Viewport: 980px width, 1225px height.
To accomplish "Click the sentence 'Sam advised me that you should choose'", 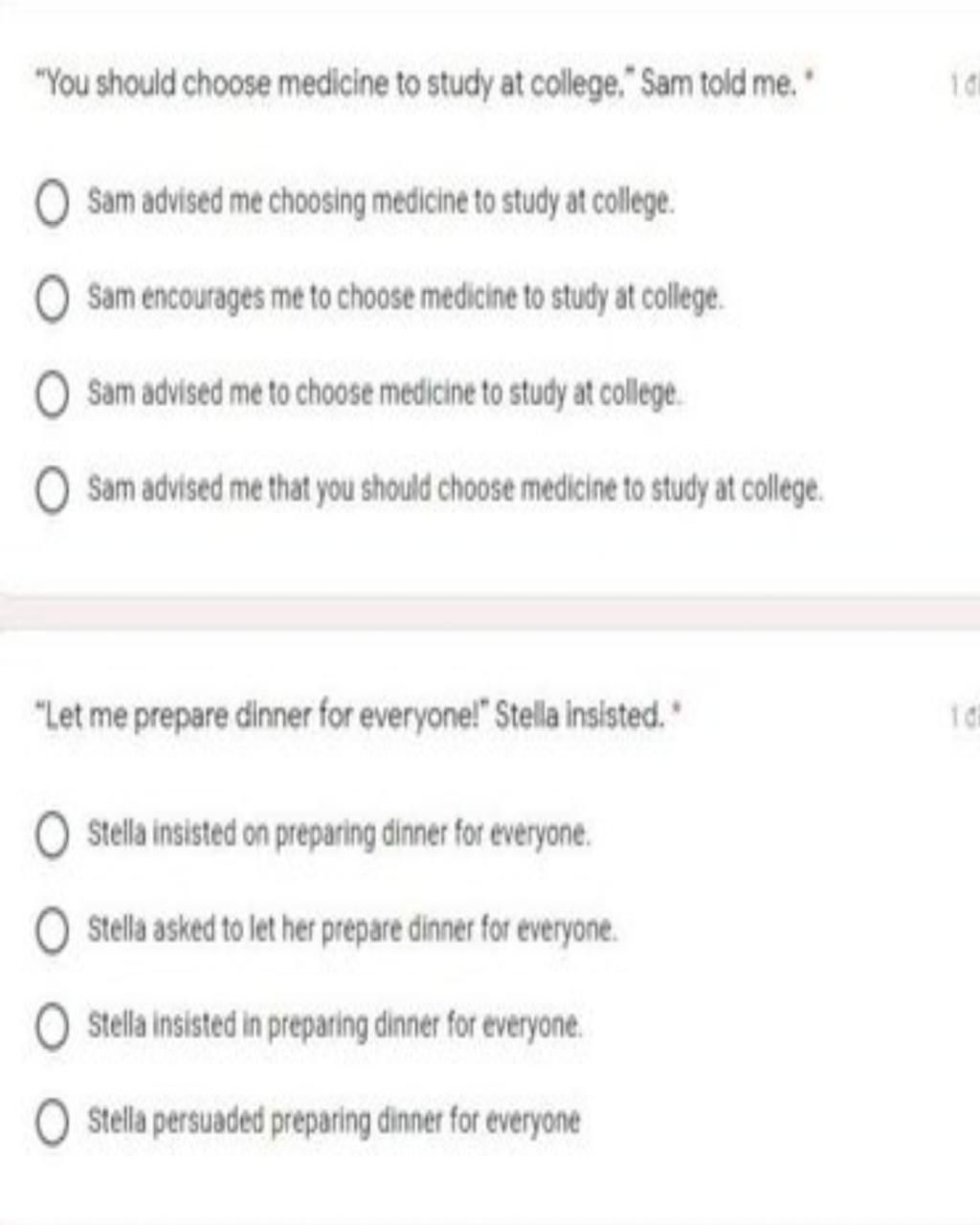I will [x=455, y=490].
